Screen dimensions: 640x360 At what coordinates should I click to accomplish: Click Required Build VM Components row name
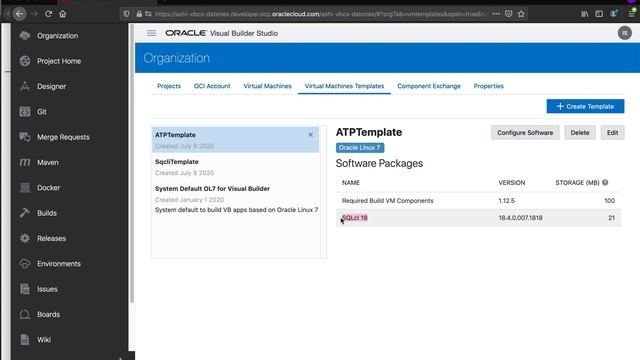[387, 201]
